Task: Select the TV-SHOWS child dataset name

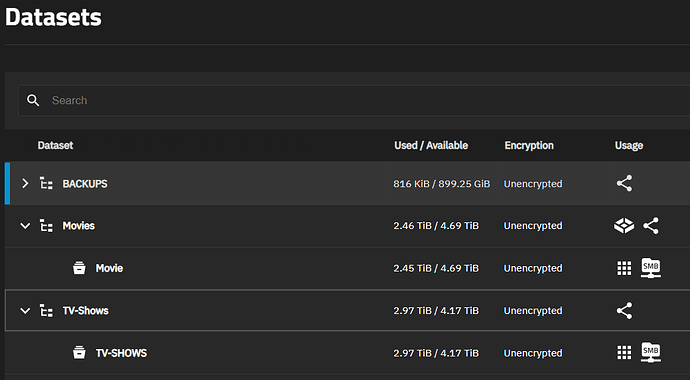Action: click(121, 353)
